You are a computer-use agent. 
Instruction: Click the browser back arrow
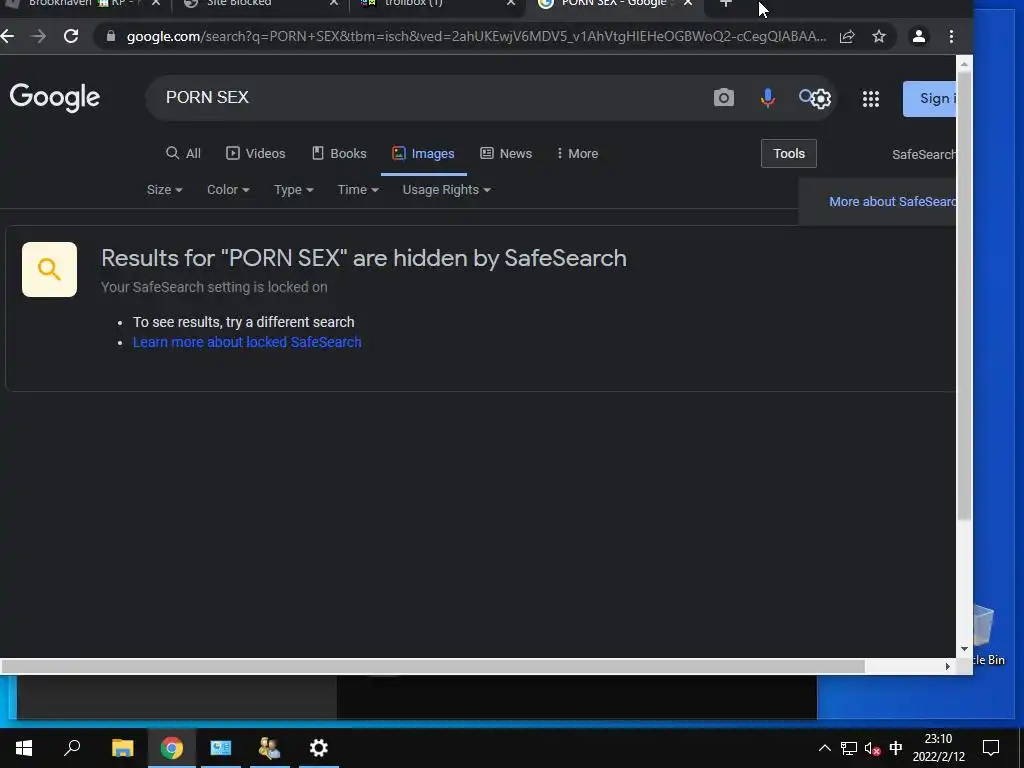pos(7,37)
